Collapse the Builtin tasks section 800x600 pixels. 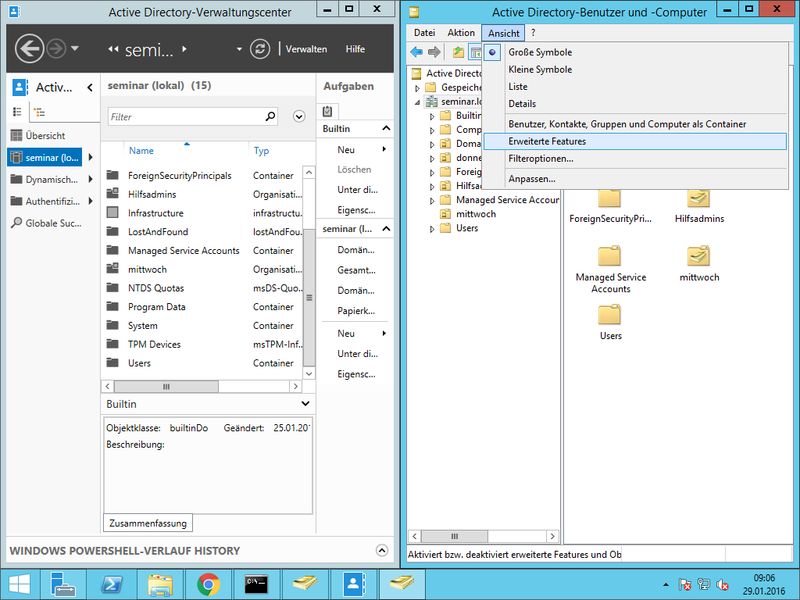coord(386,129)
